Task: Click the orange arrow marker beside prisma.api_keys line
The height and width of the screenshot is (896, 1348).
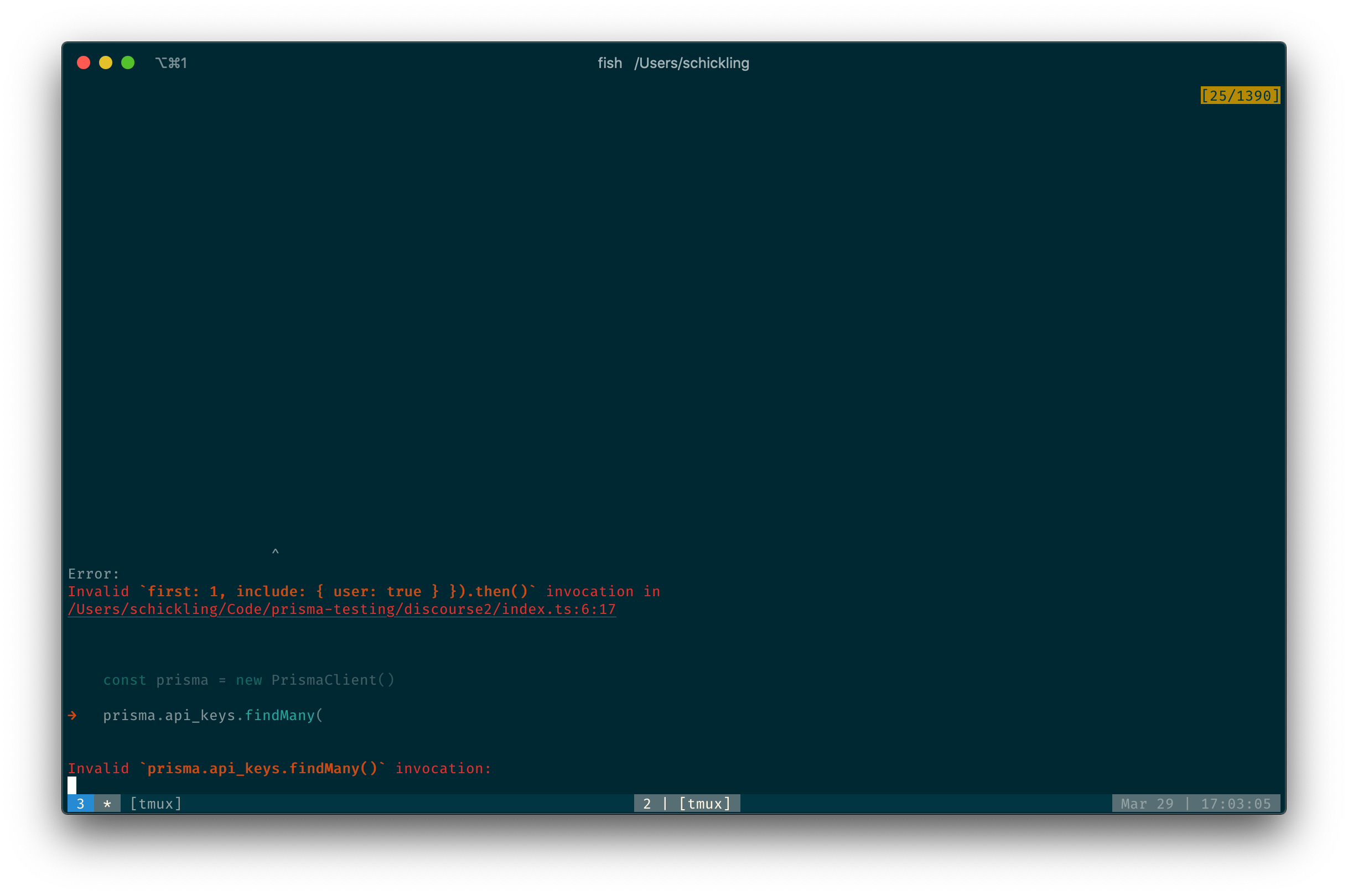Action: [x=72, y=716]
